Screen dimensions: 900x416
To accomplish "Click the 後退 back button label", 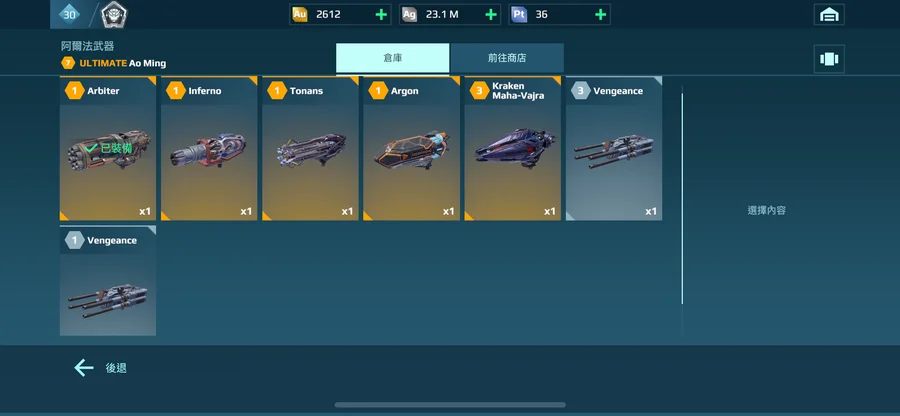I will click(x=116, y=368).
